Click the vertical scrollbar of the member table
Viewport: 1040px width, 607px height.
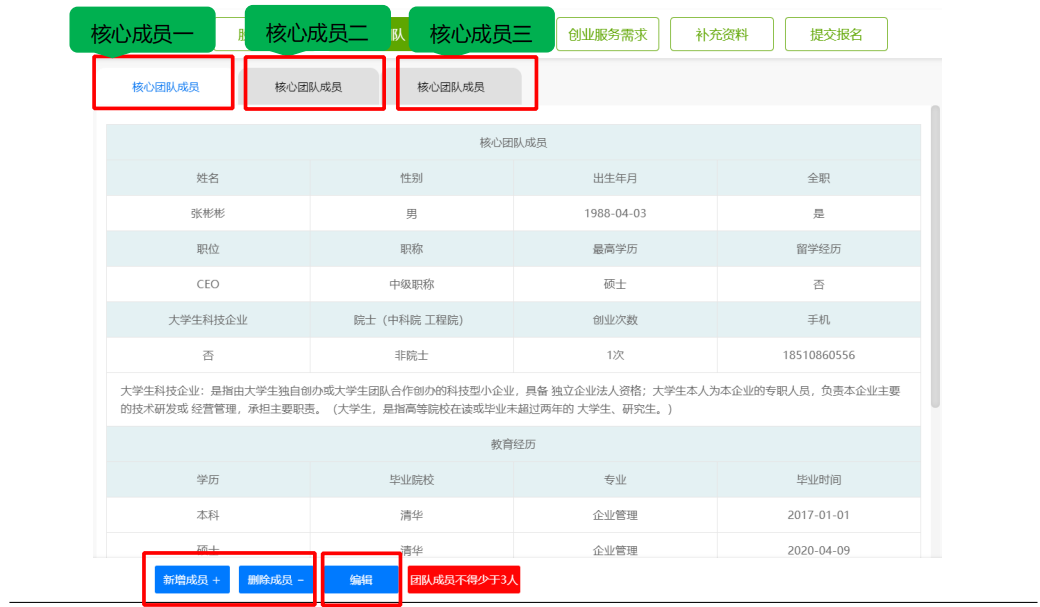935,256
